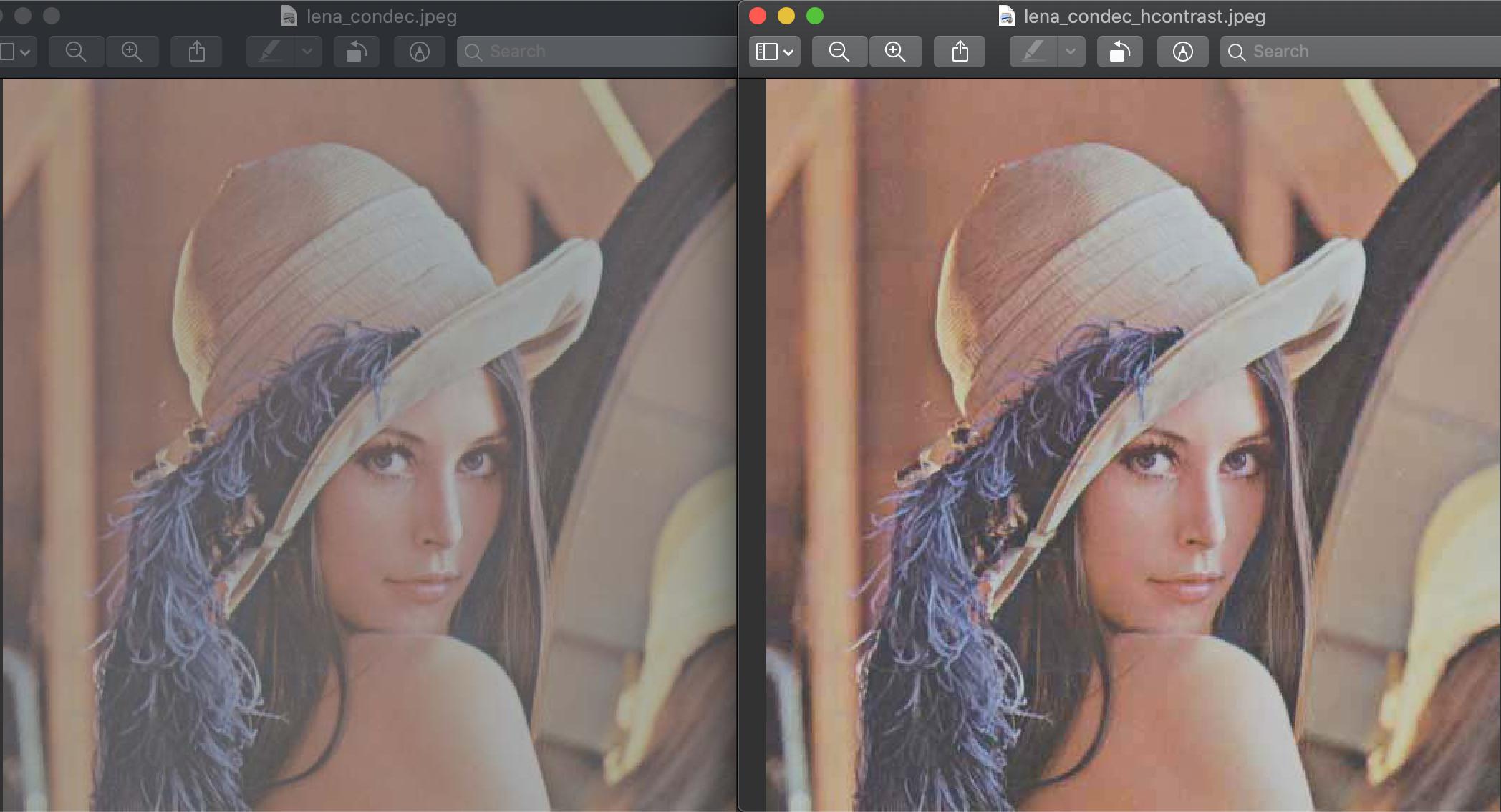Close the lena_condec_hcontrast.jpeg window

pos(758,16)
